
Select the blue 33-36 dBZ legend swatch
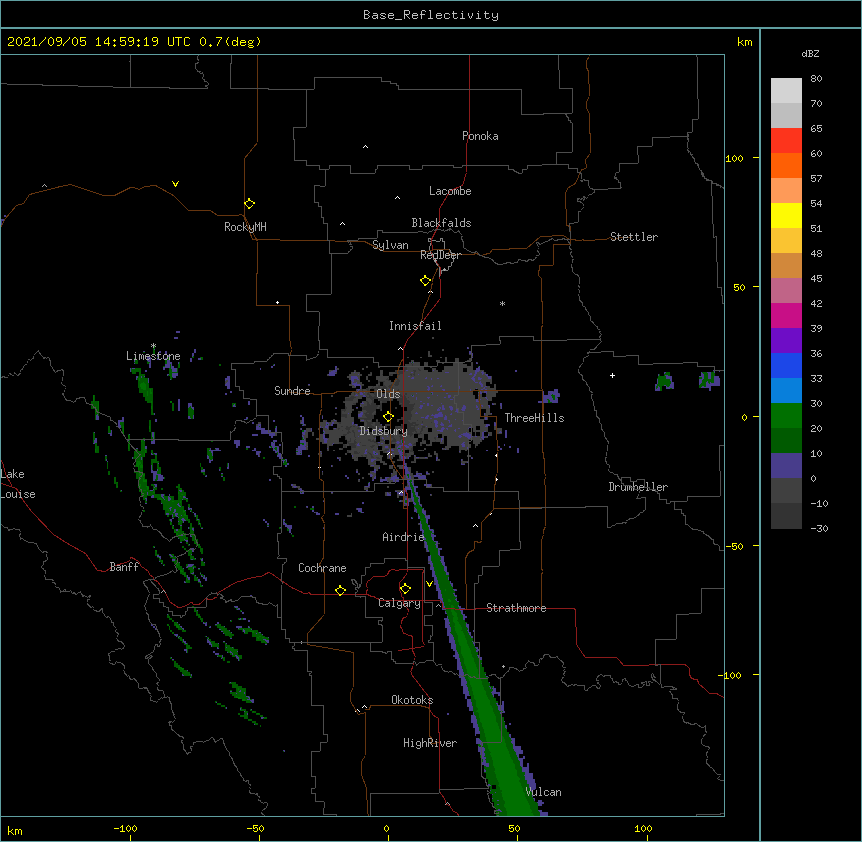click(786, 365)
